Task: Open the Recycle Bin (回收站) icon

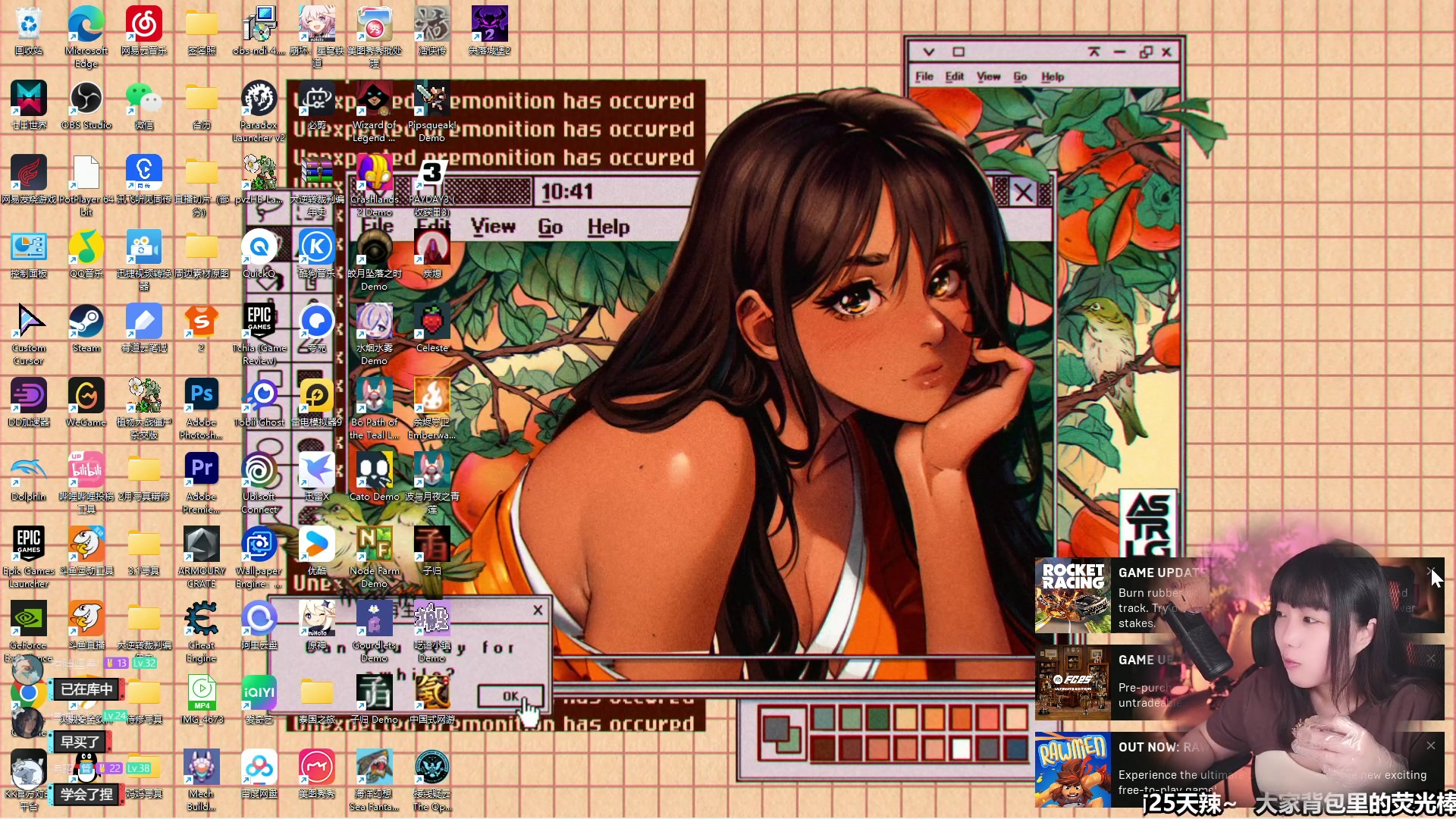Action: (x=29, y=30)
